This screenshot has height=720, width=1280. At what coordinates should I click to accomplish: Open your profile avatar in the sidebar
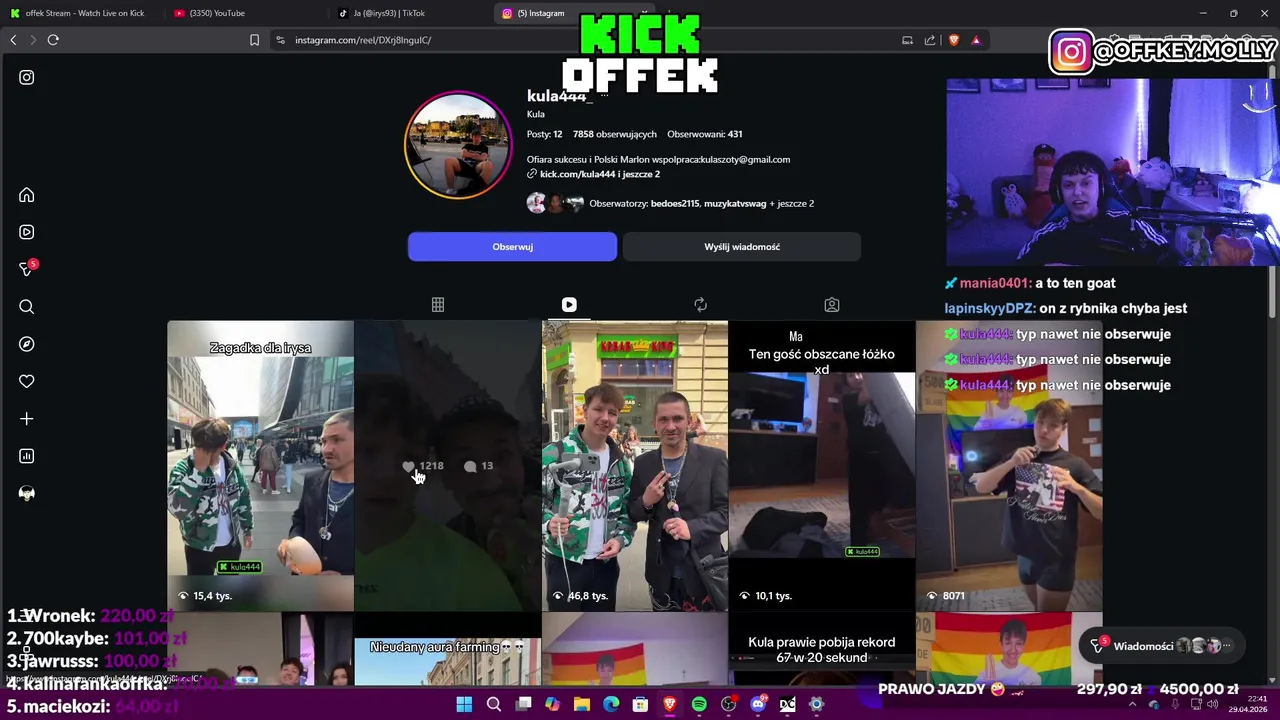(27, 493)
